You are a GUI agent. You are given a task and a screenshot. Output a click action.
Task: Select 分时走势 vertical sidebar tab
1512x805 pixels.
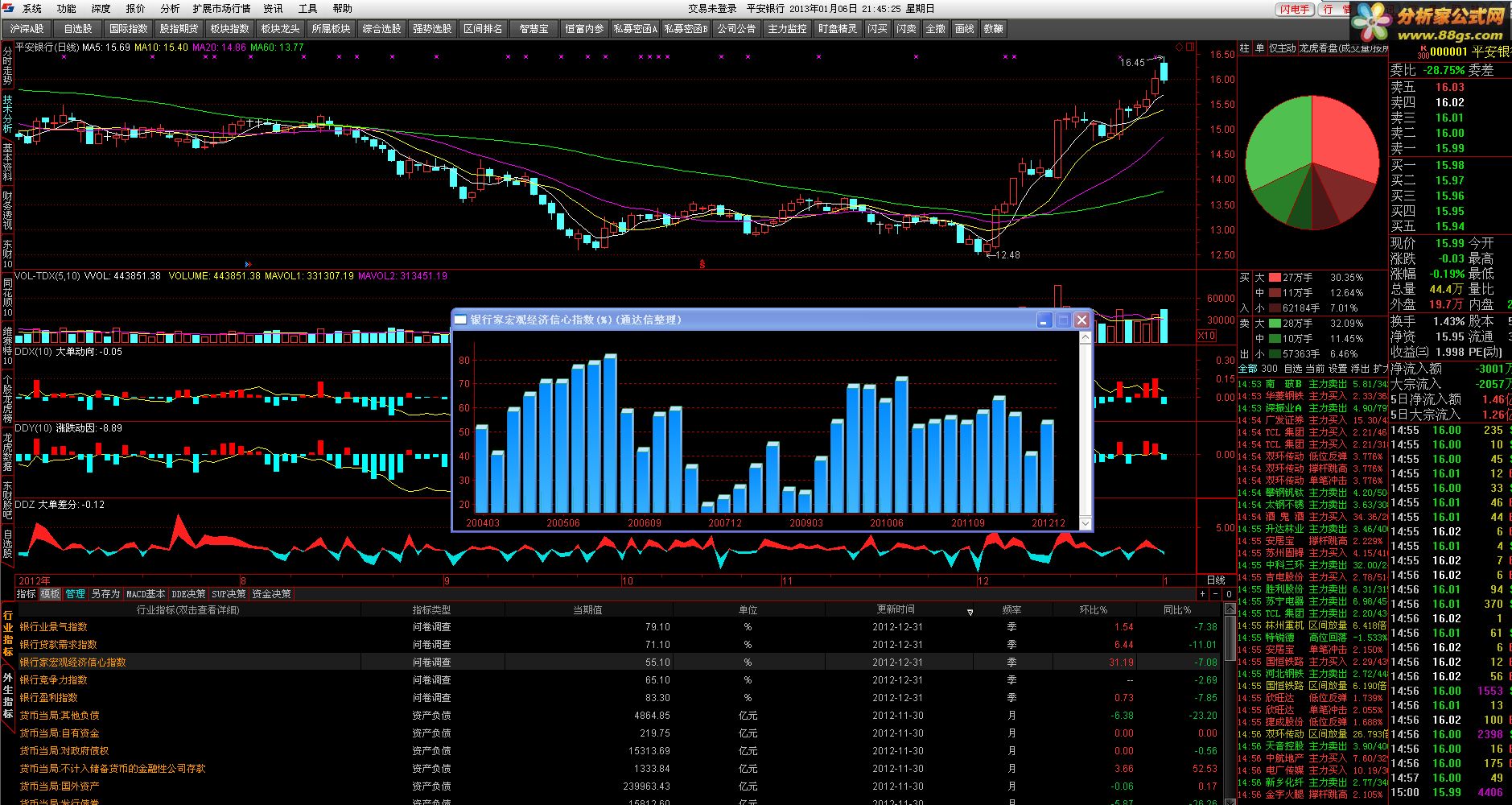pos(7,65)
